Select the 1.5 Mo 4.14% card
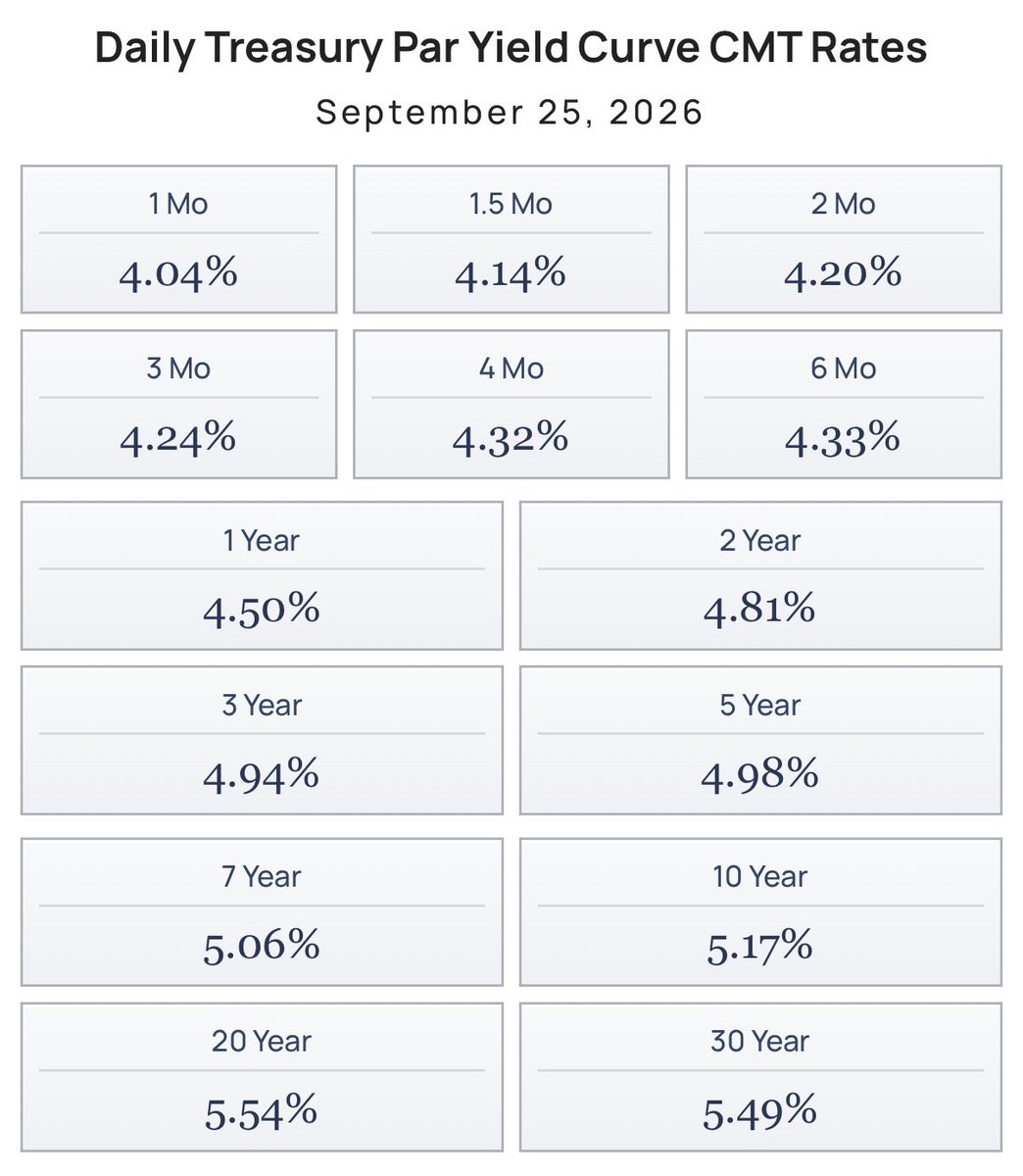1023x1176 pixels. click(511, 239)
